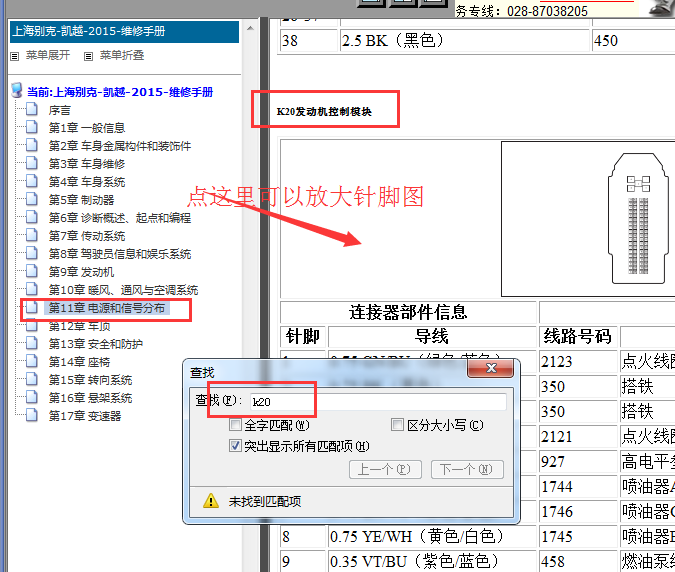The width and height of the screenshot is (675, 572).
Task: Open 第14章 座椅
Action: (79, 362)
